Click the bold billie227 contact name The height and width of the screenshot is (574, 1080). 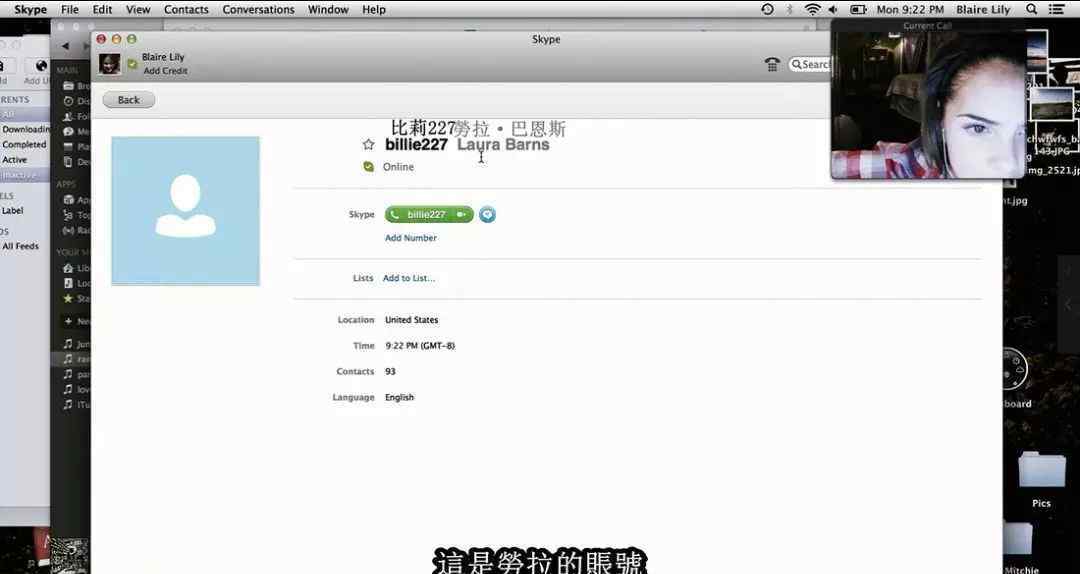pos(417,145)
